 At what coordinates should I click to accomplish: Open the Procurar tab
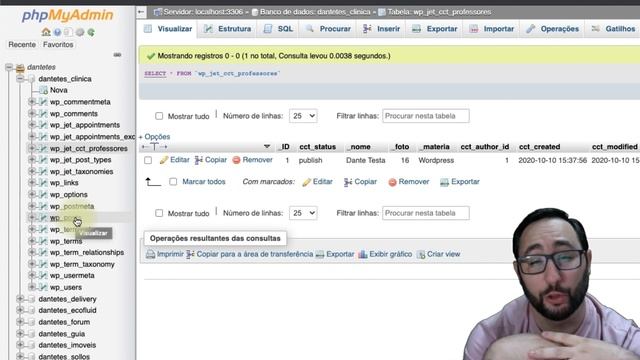(x=329, y=29)
